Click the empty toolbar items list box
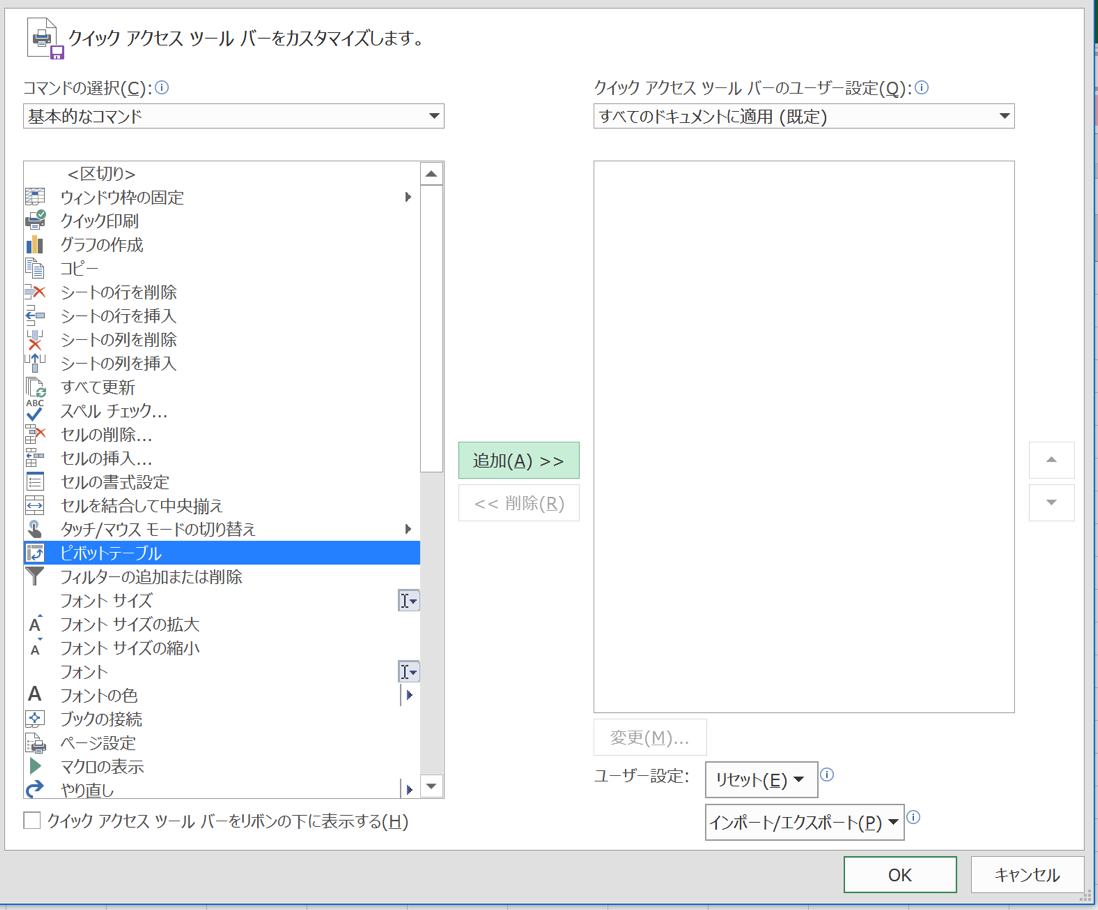 pos(804,437)
